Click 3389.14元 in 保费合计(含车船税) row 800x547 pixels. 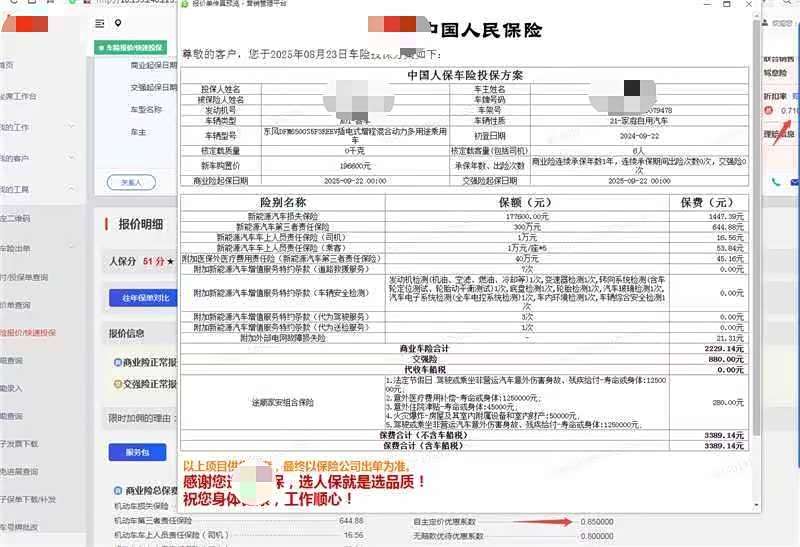pyautogui.click(x=724, y=446)
